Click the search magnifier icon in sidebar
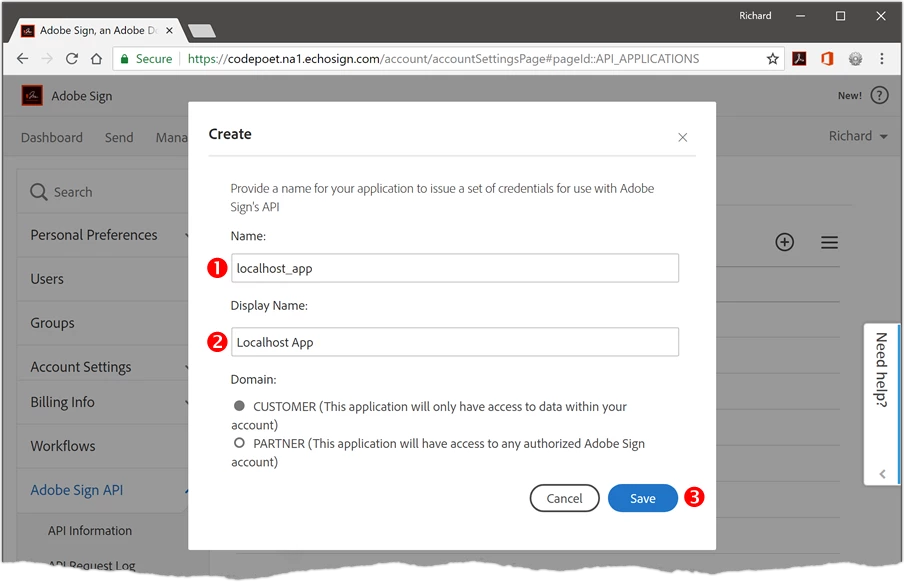 coord(39,192)
